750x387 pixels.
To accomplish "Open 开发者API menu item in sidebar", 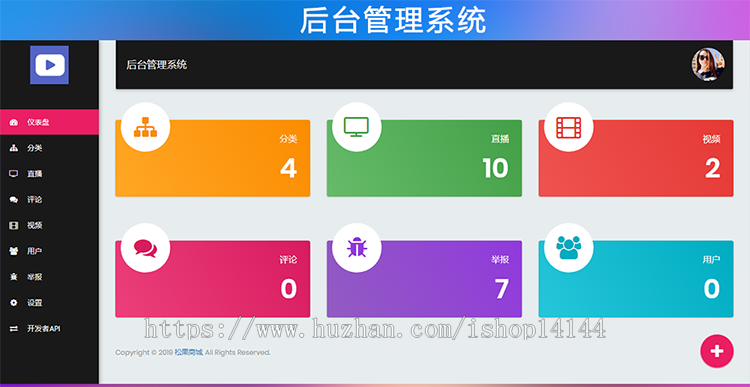I will pyautogui.click(x=49, y=329).
